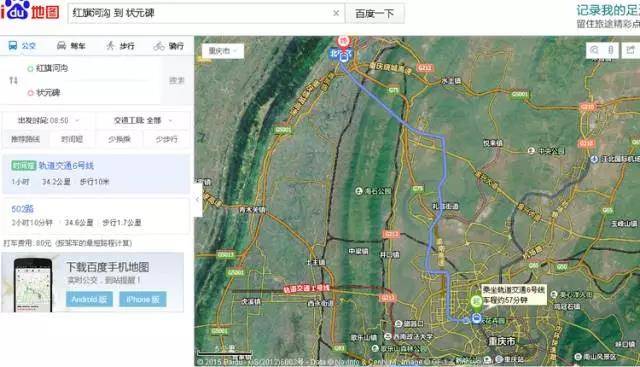
Task: Click the measure distance tool icon
Action: [x=611, y=50]
